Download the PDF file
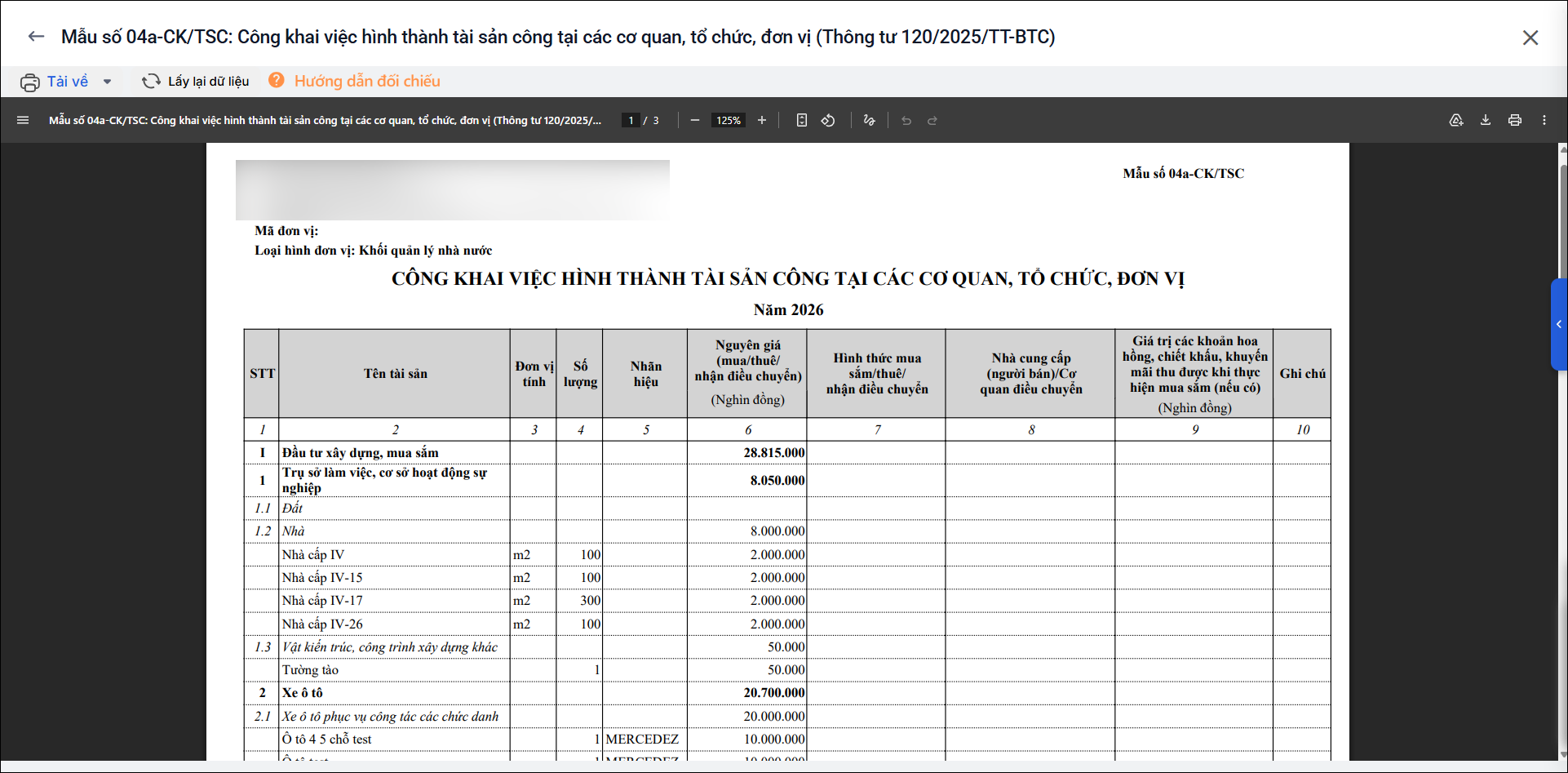The height and width of the screenshot is (773, 1568). coord(1486,120)
